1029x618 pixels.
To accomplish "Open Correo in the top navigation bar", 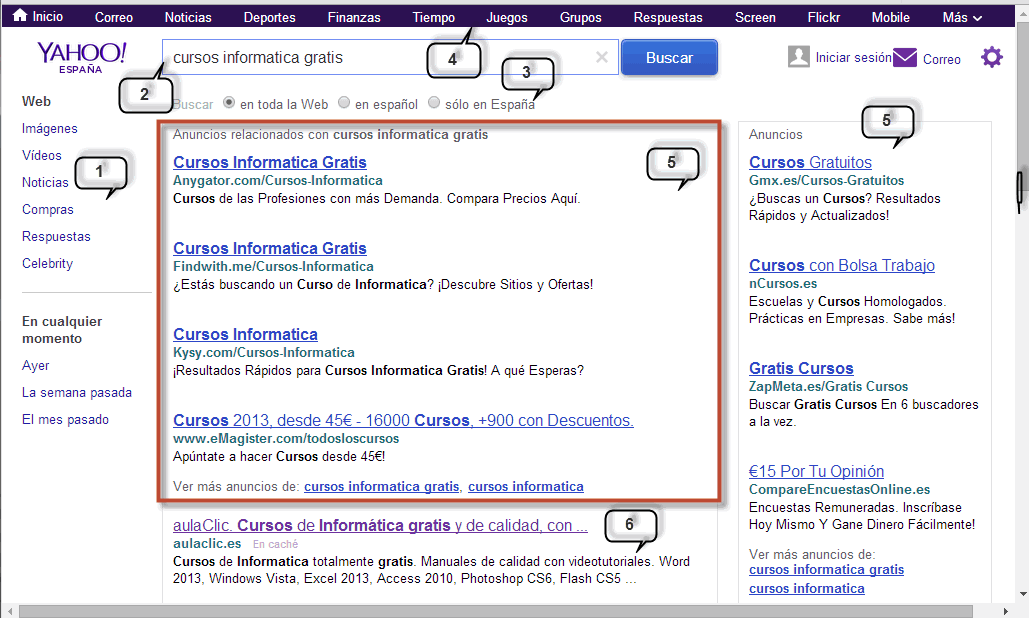I will (114, 18).
